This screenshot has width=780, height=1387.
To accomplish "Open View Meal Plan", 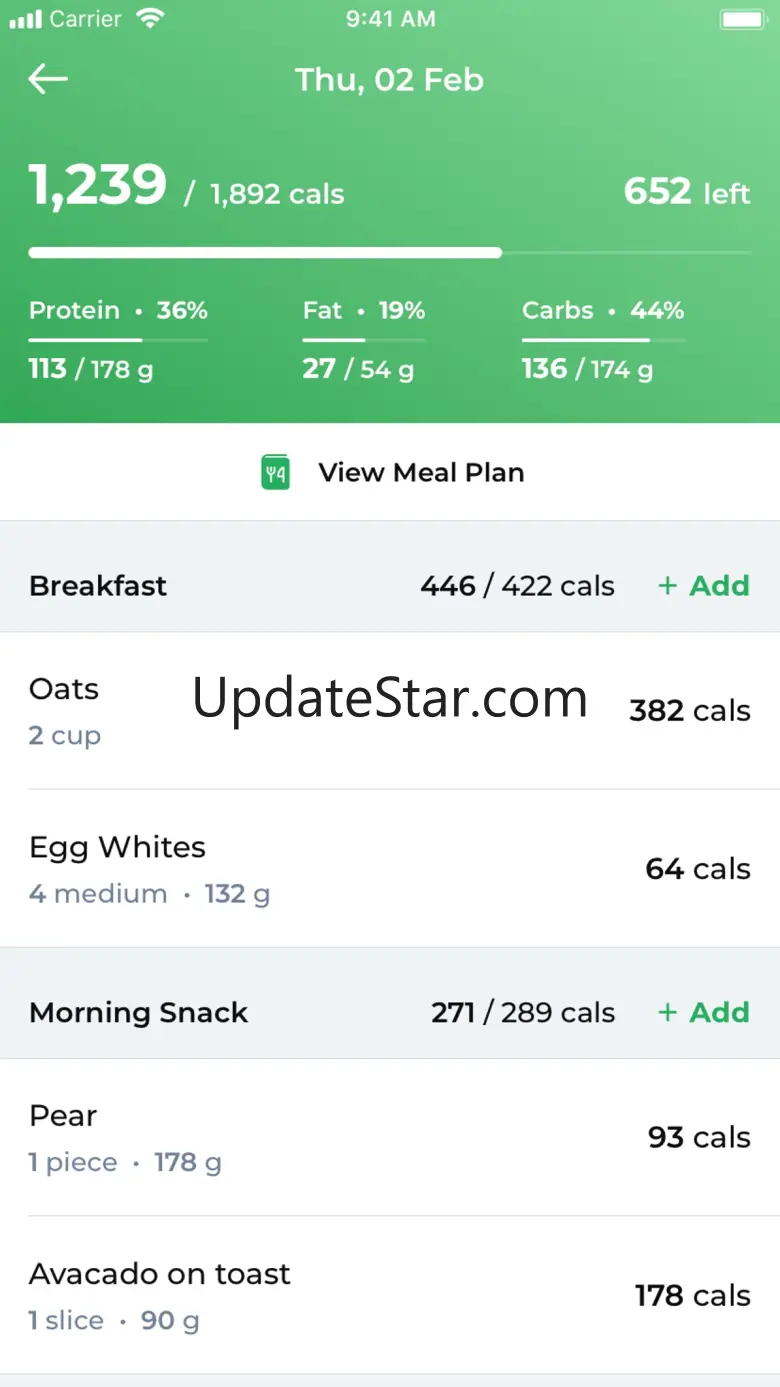I will tap(420, 472).
